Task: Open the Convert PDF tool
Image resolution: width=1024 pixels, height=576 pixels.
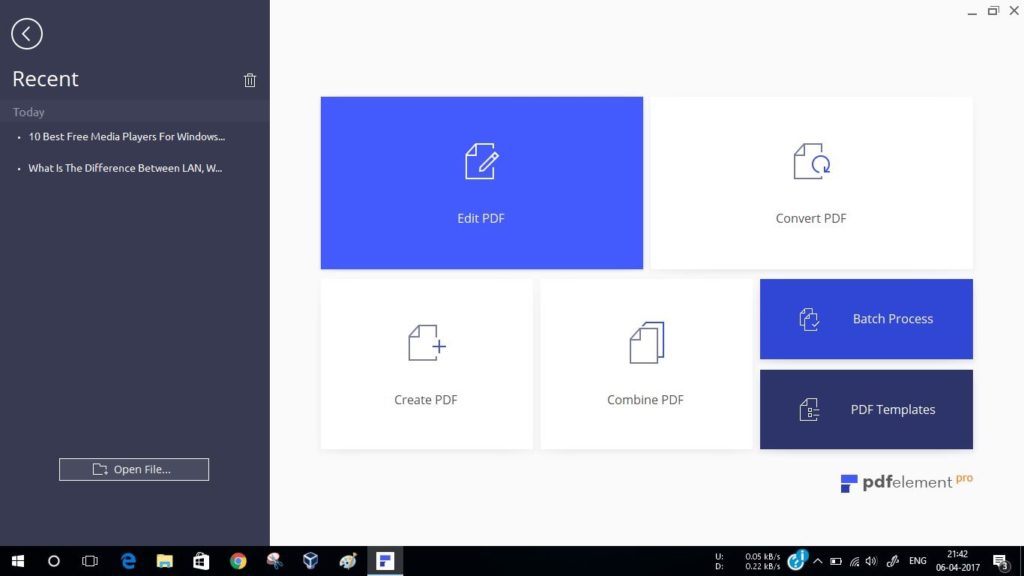Action: coord(810,182)
